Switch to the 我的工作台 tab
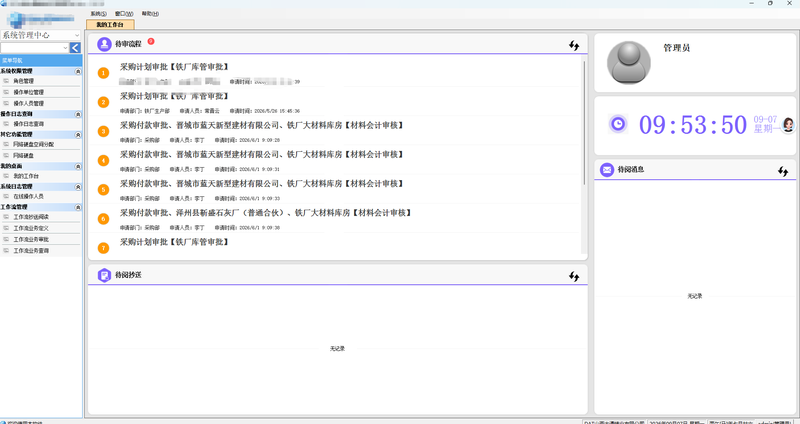The image size is (800, 424). [x=110, y=24]
